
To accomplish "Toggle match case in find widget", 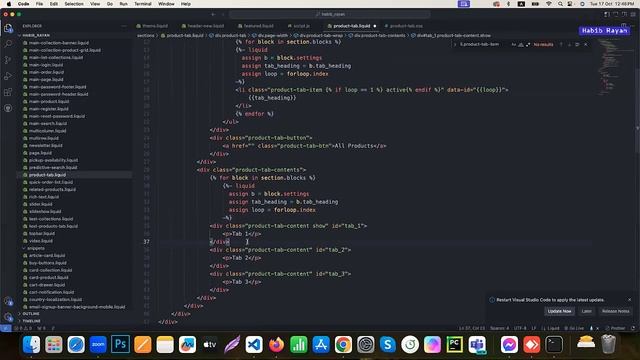I will pos(513,44).
